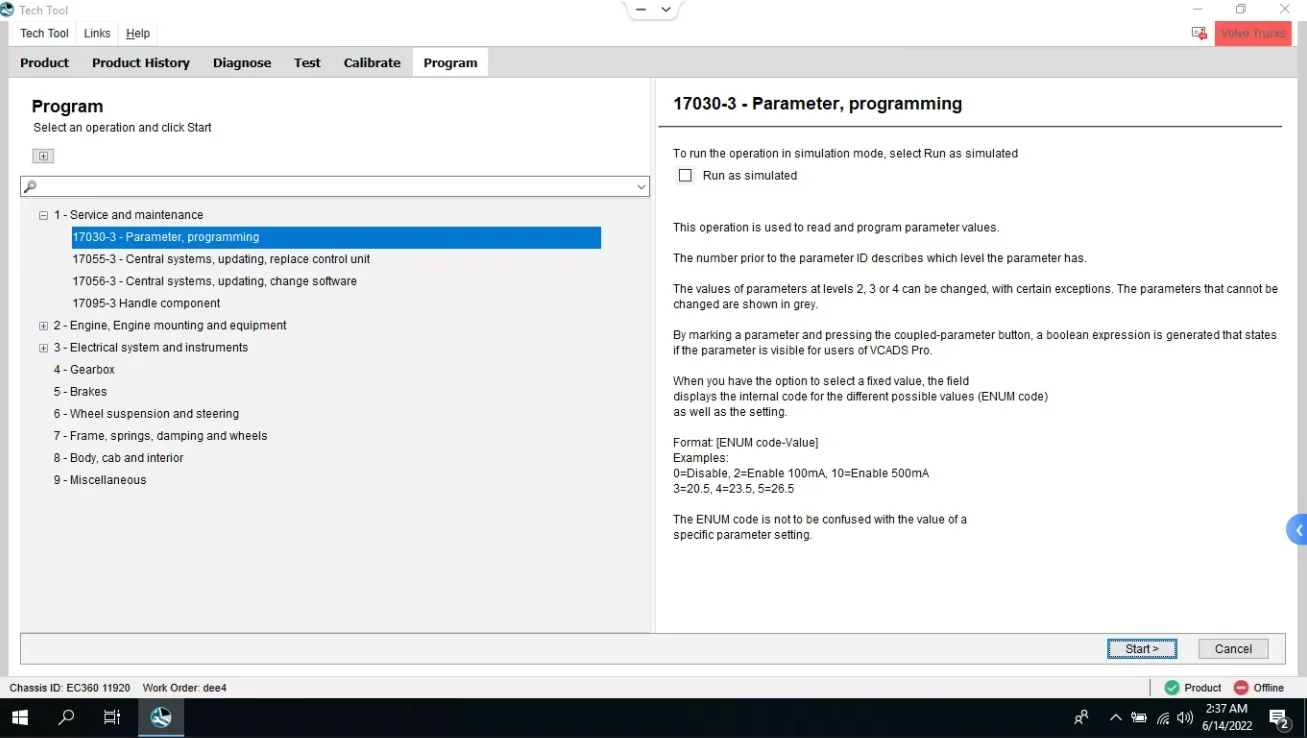
Task: Open Windows Task View icon
Action: (112, 717)
